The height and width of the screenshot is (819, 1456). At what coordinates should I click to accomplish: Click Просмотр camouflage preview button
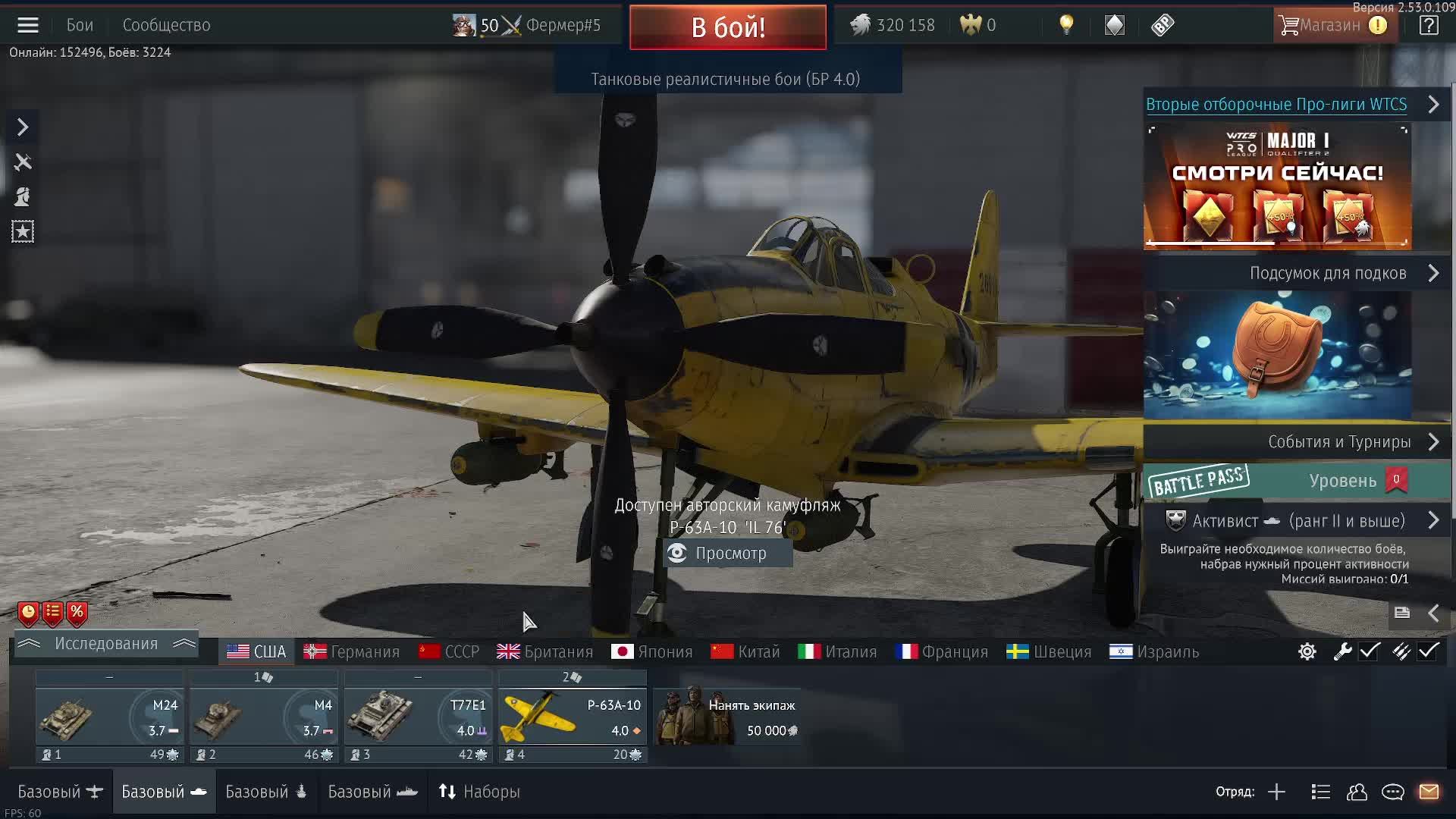(x=728, y=554)
